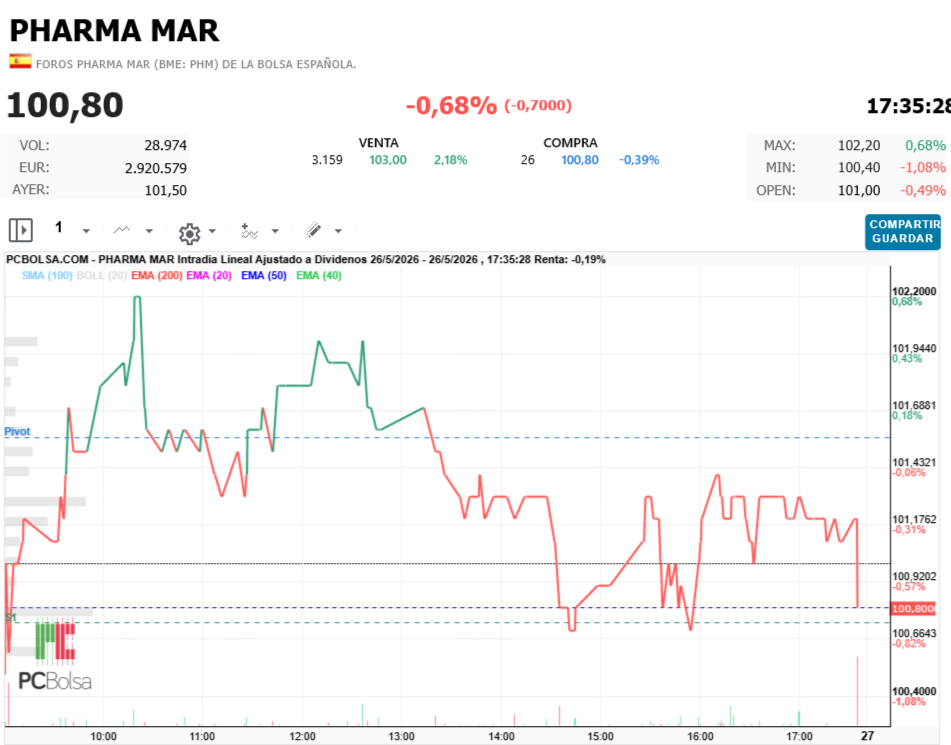The height and width of the screenshot is (745, 951).
Task: Click the AYER value 101,50
Action: click(x=166, y=190)
